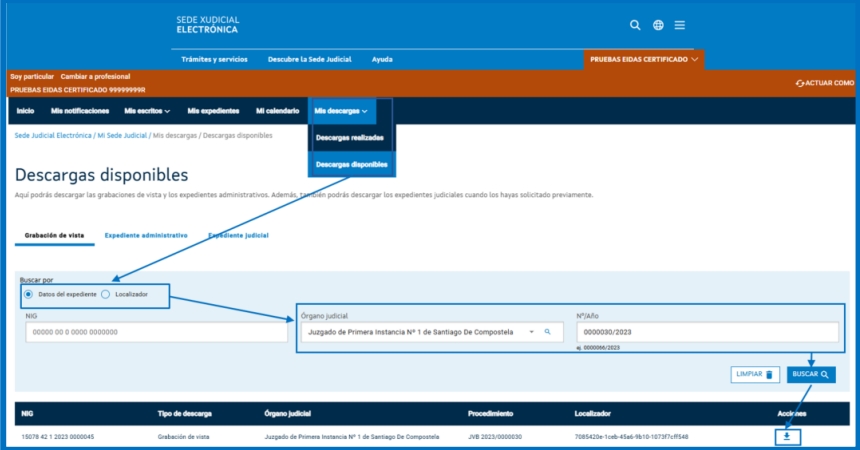Expand the Órgano judicial dropdown arrow
The image size is (860, 450).
coord(531,331)
